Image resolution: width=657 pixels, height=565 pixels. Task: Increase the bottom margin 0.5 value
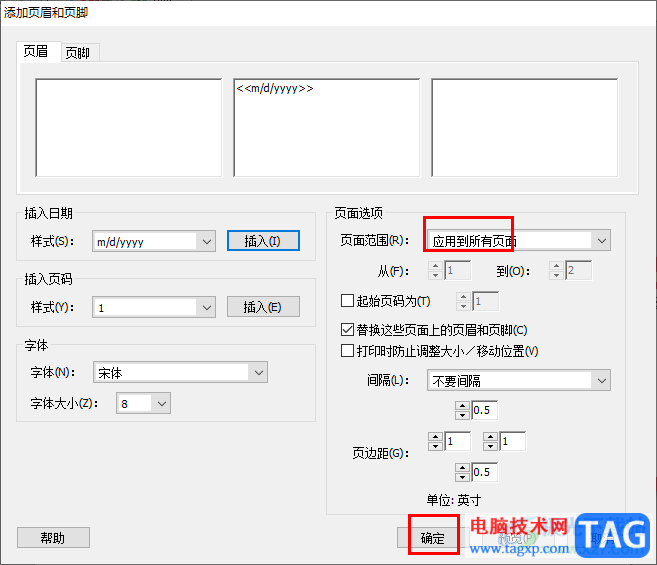tap(462, 467)
